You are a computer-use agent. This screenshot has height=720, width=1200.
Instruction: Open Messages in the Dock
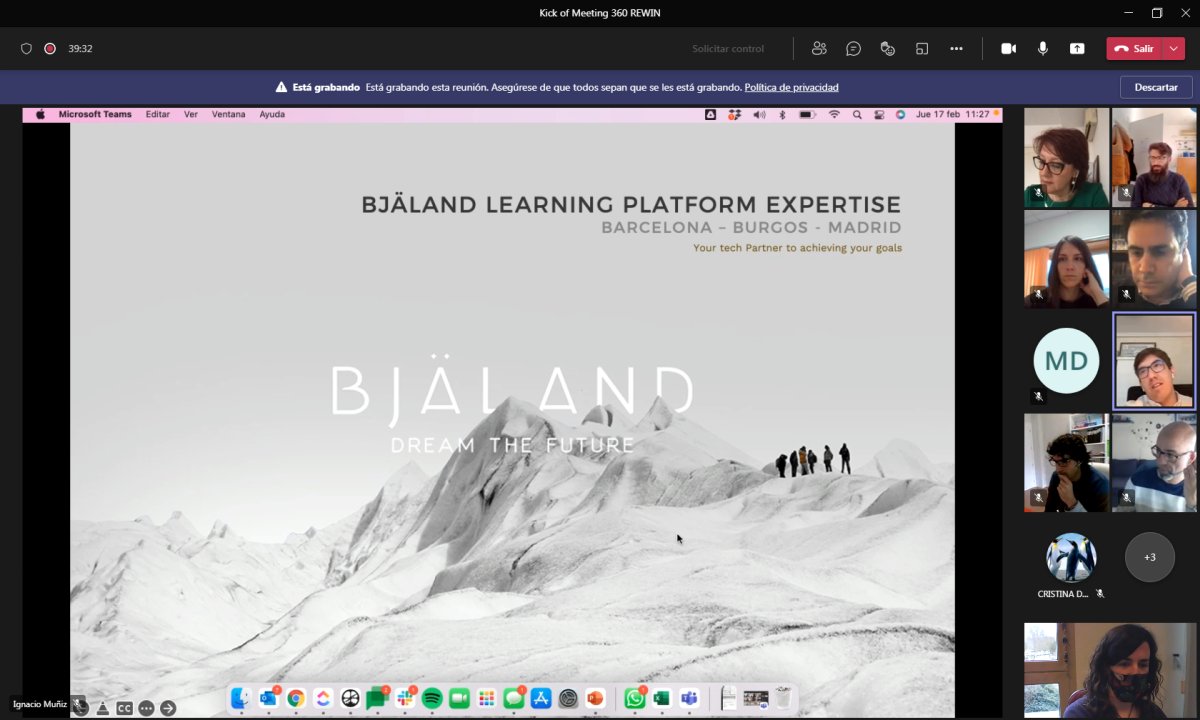[x=514, y=699]
